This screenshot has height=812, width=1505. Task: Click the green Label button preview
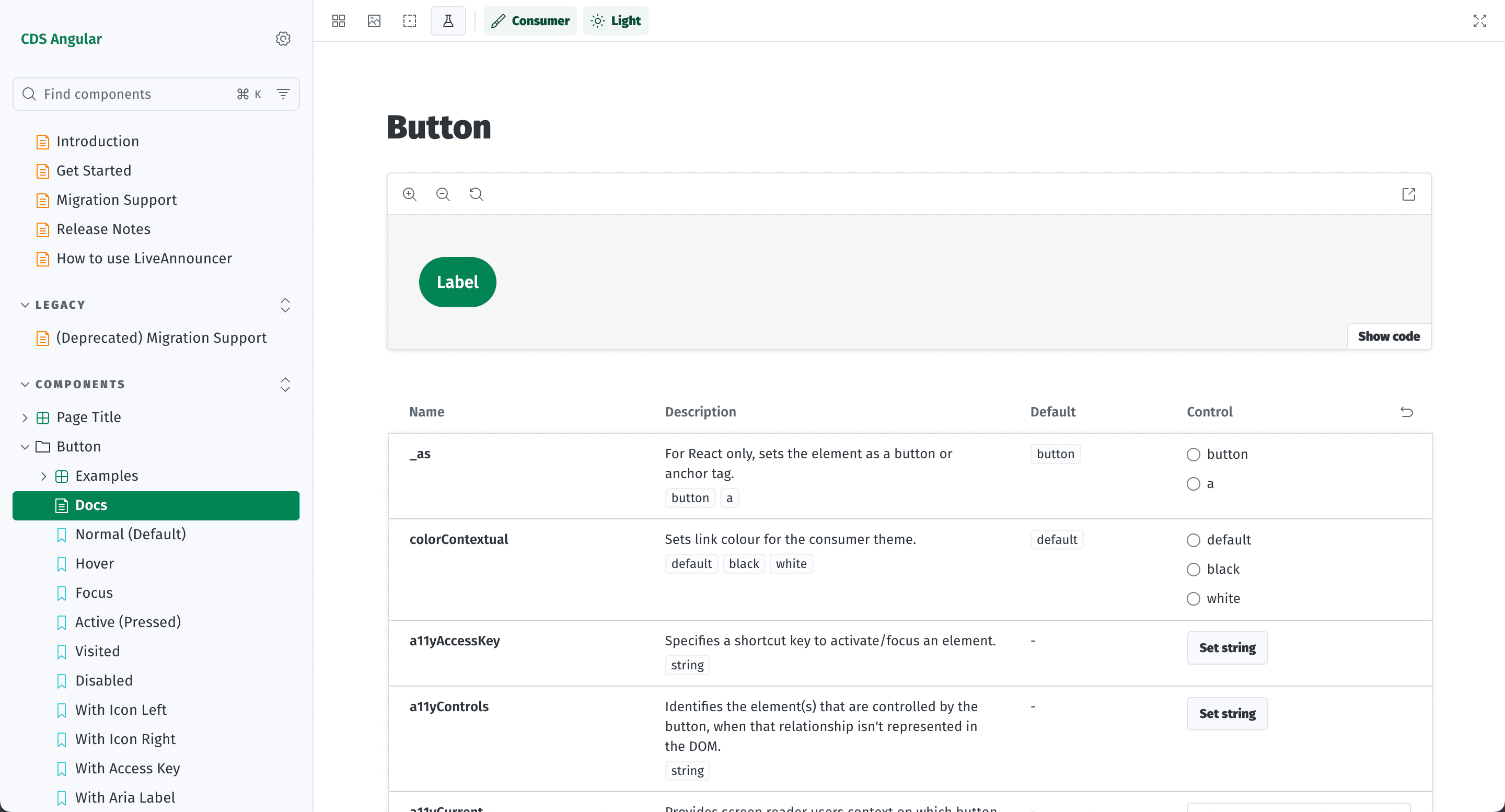457,282
